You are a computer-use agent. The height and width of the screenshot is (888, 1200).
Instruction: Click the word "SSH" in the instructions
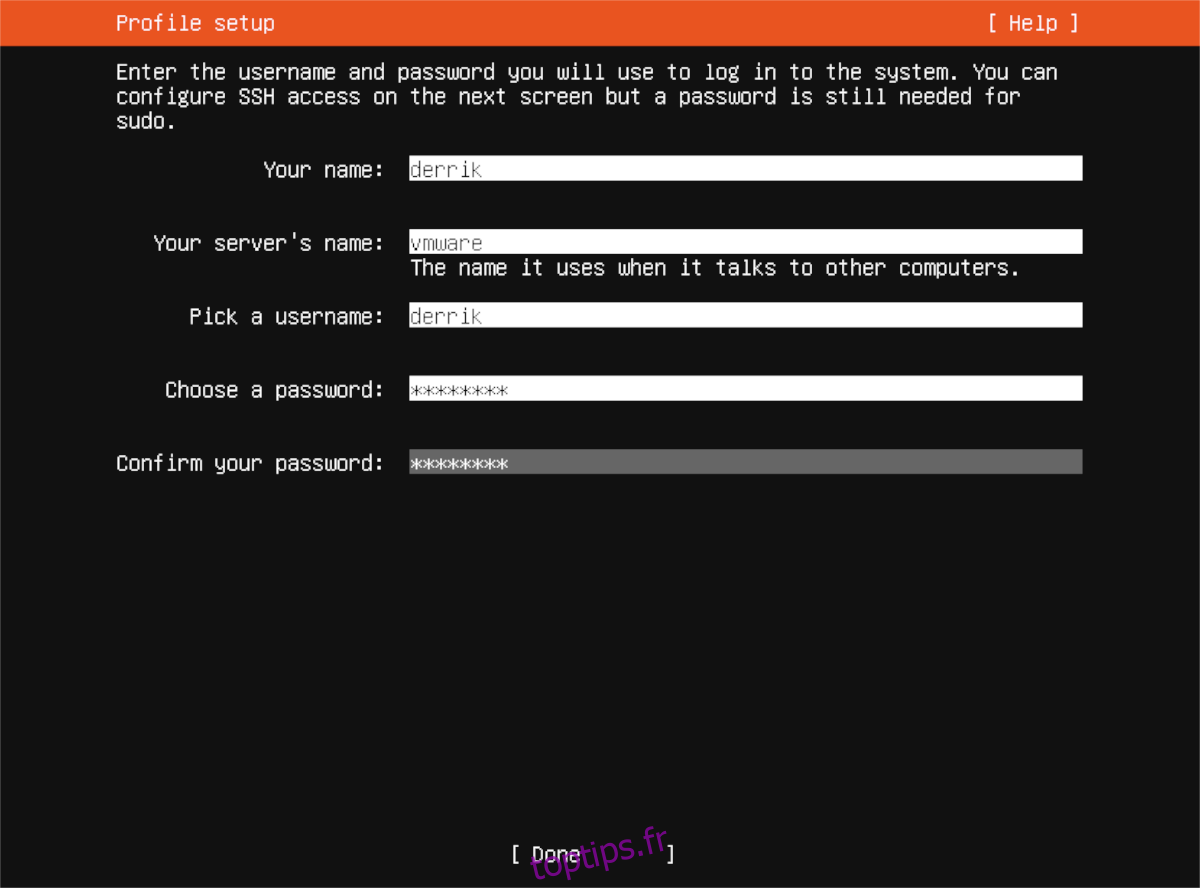pyautogui.click(x=256, y=97)
